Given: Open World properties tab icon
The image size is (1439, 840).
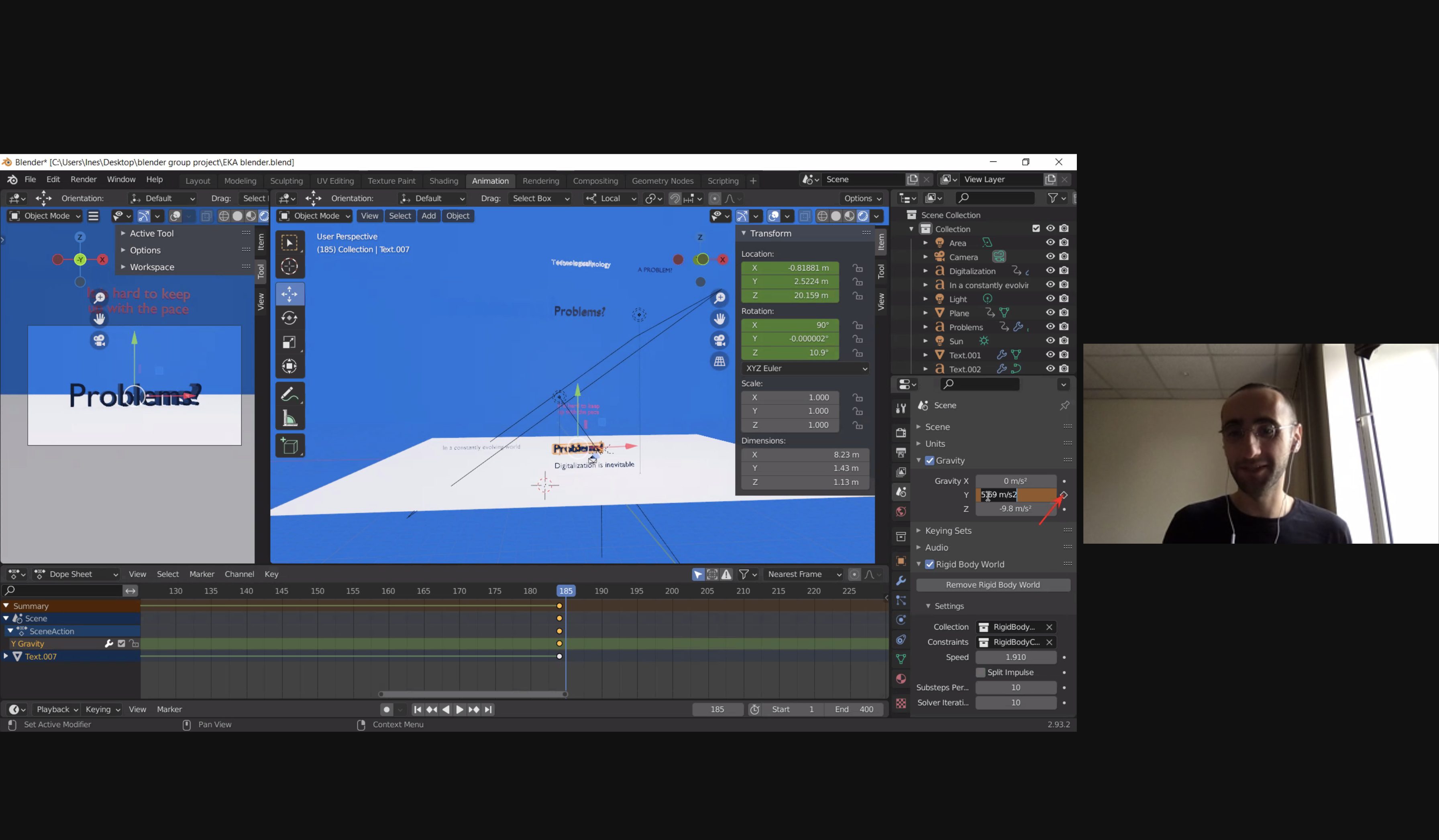Looking at the screenshot, I should 901,512.
